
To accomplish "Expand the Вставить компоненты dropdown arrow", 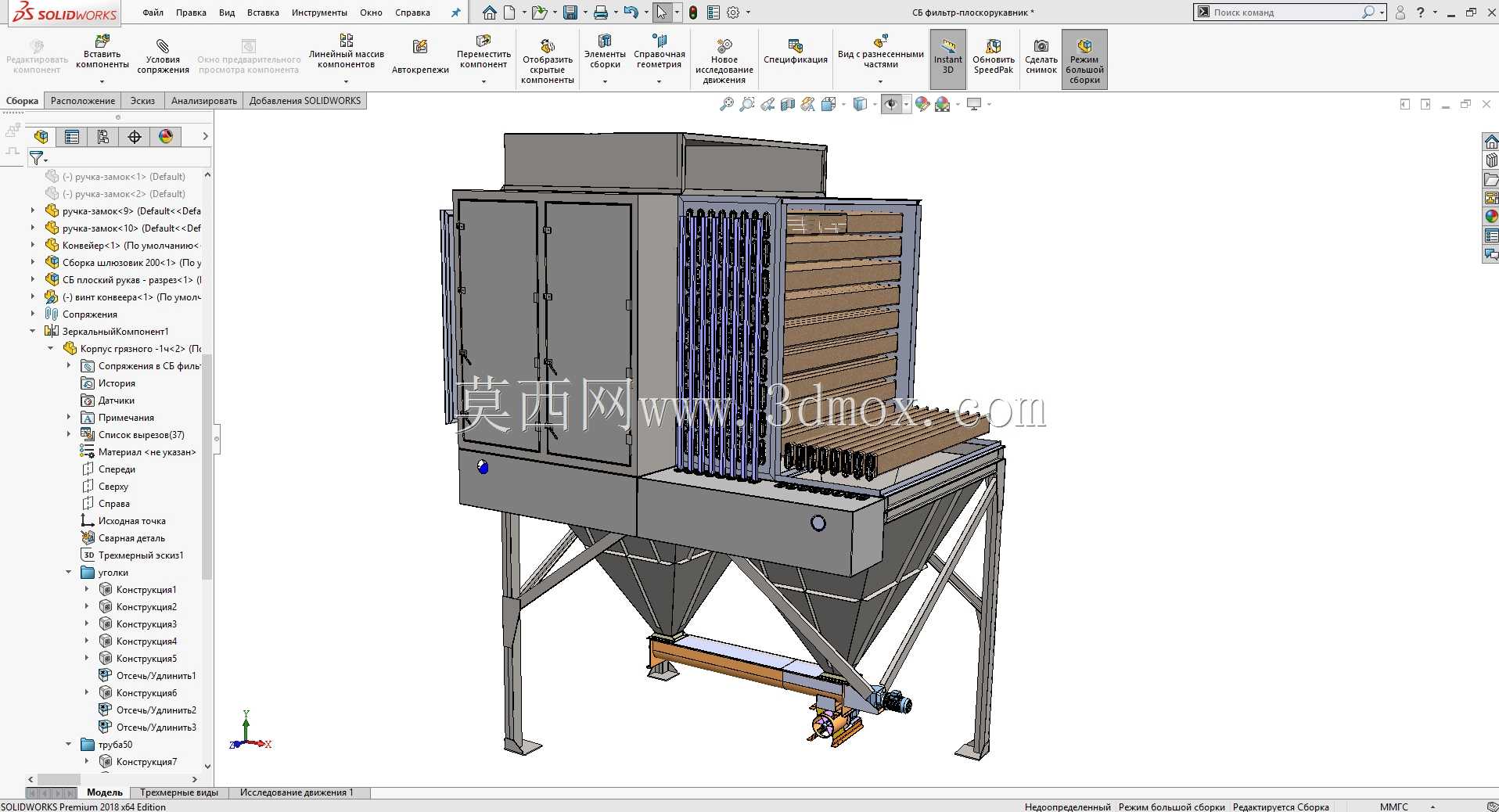I will click(x=102, y=81).
